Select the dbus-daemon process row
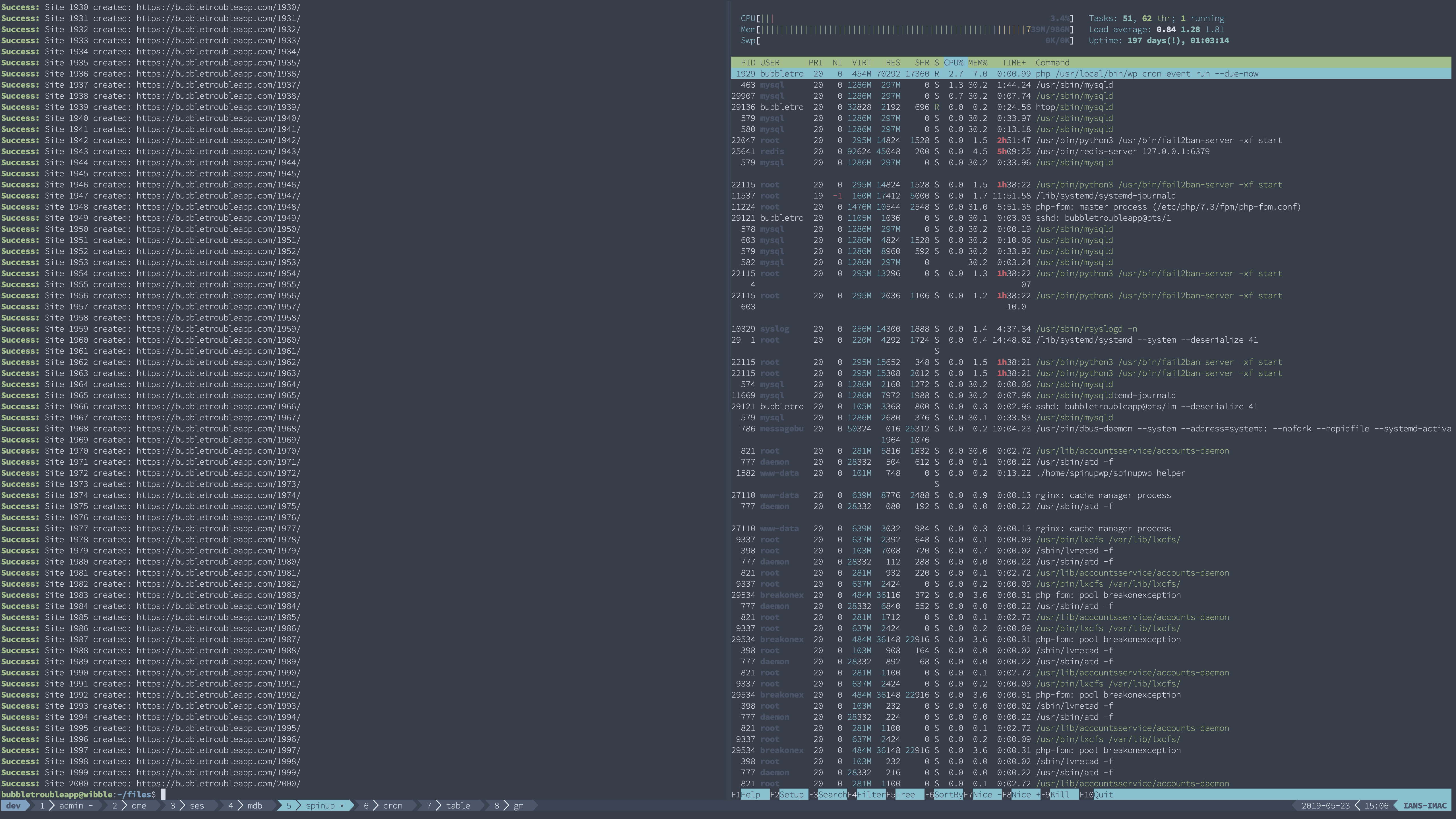1456x819 pixels. [x=1091, y=429]
